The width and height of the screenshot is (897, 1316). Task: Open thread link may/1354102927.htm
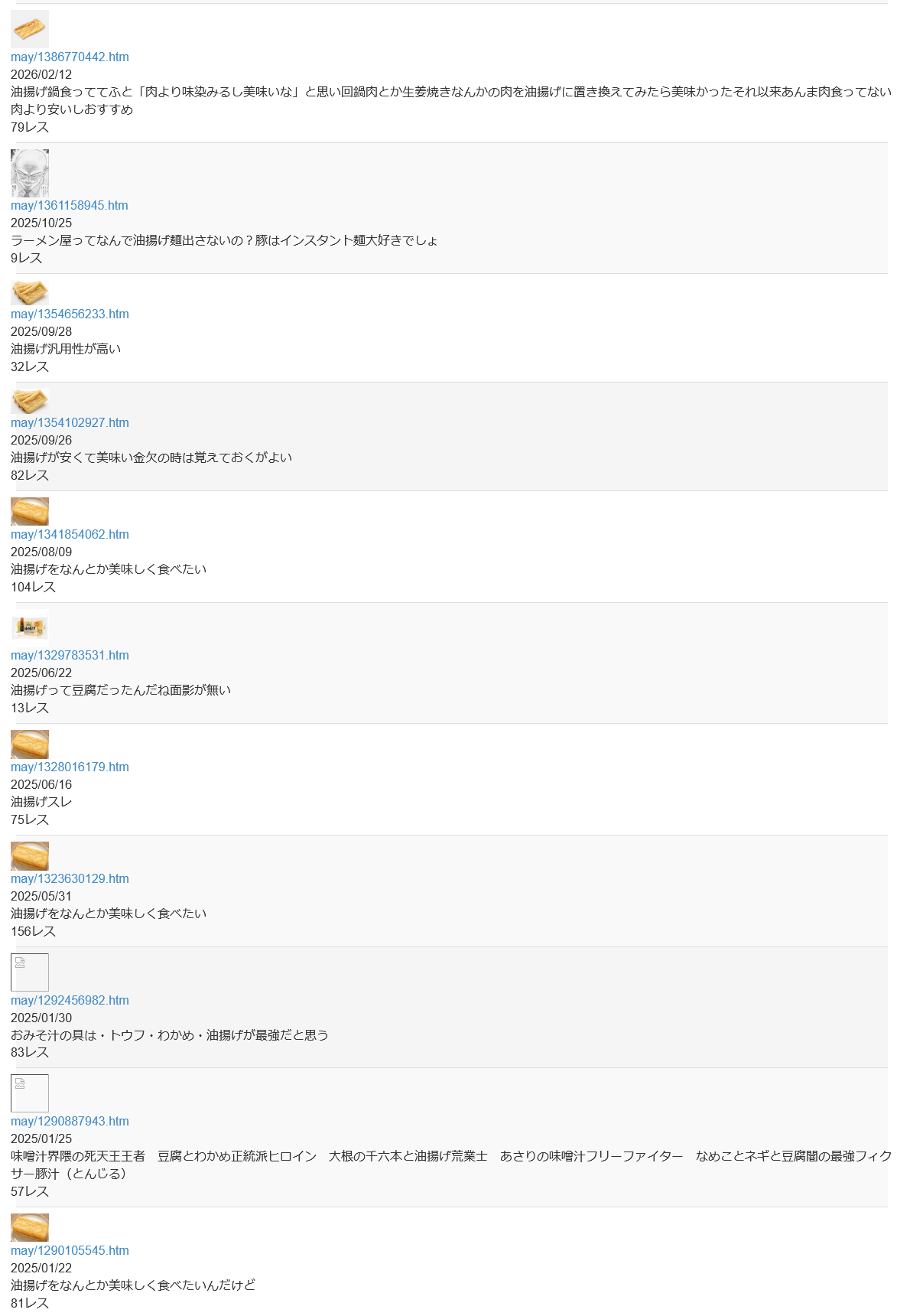click(70, 422)
